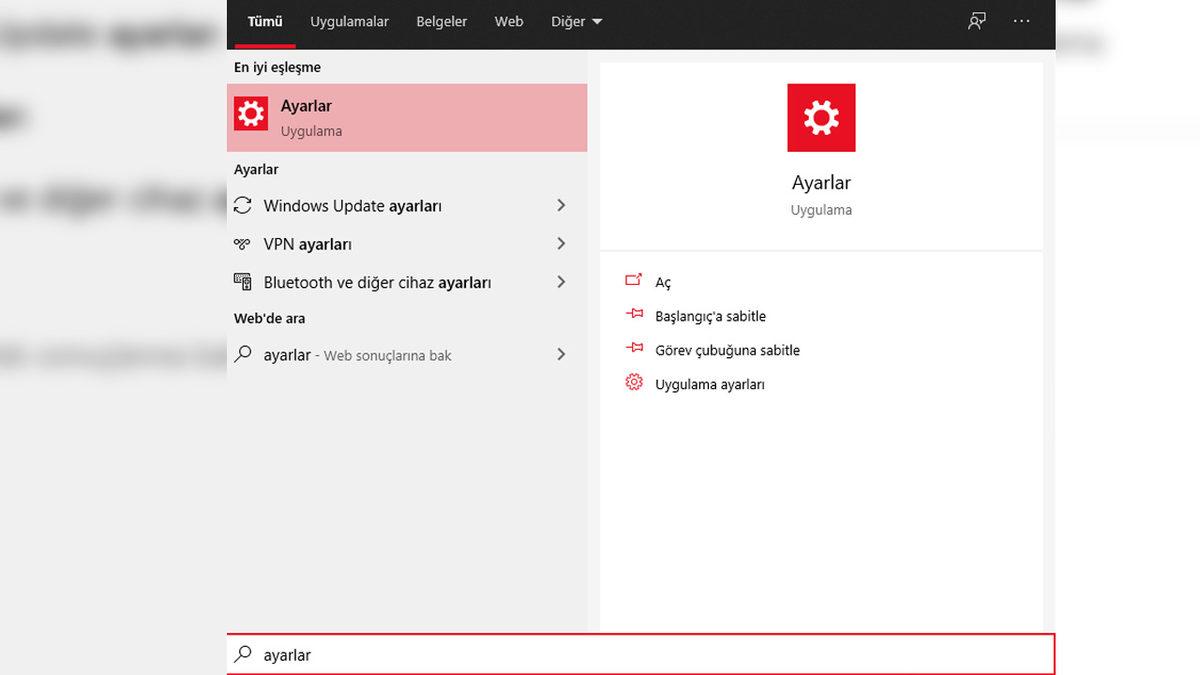Click the feedback person icon top right

click(976, 20)
